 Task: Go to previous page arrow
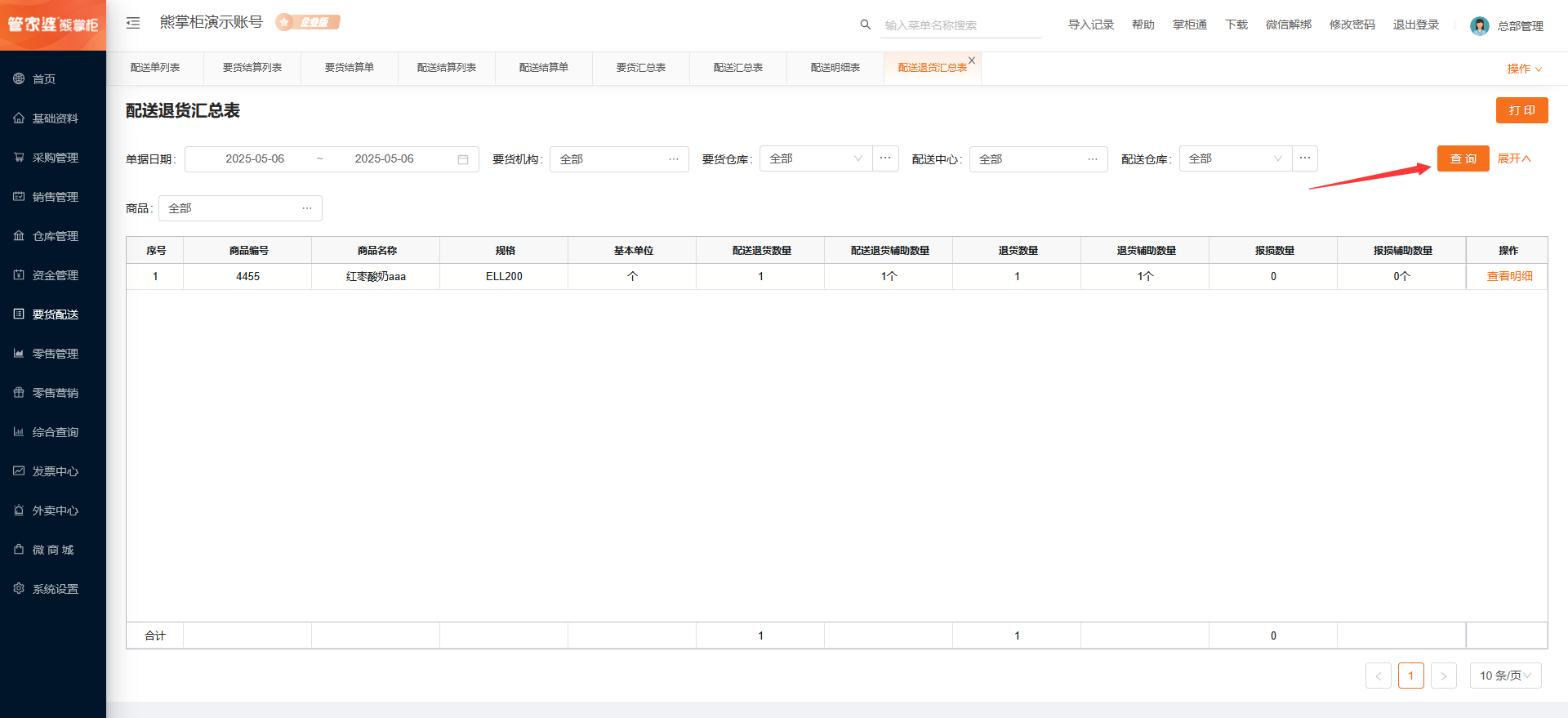(1379, 676)
